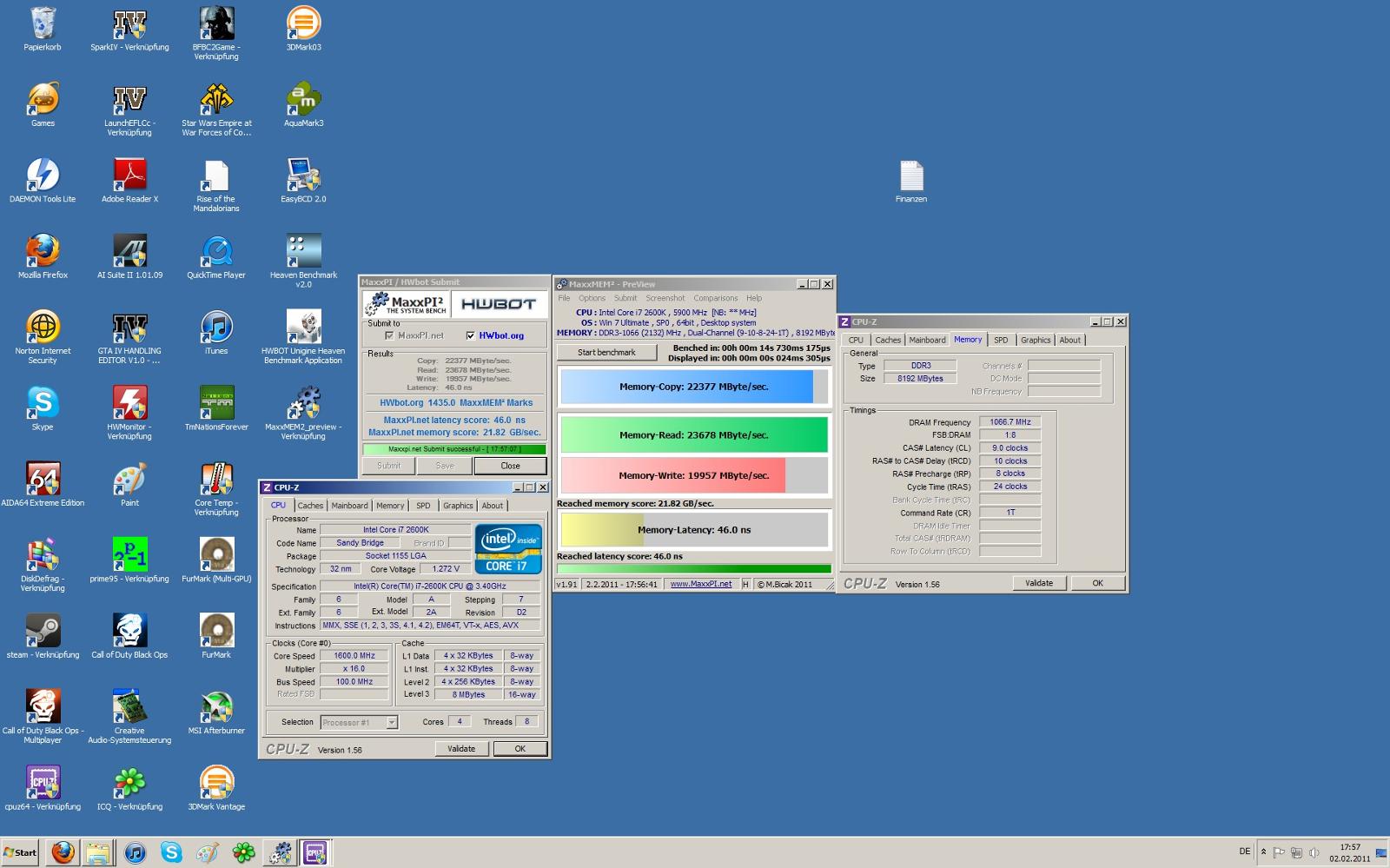Open Norton Internet Security icon

click(43, 337)
